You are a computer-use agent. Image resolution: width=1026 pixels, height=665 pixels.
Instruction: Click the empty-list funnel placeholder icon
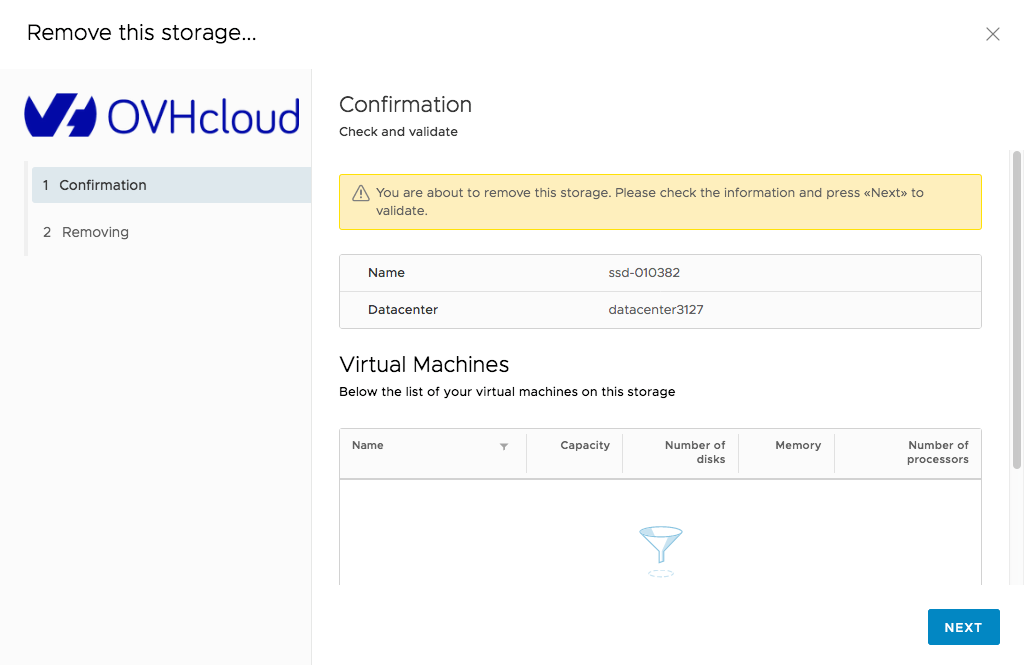coord(660,550)
